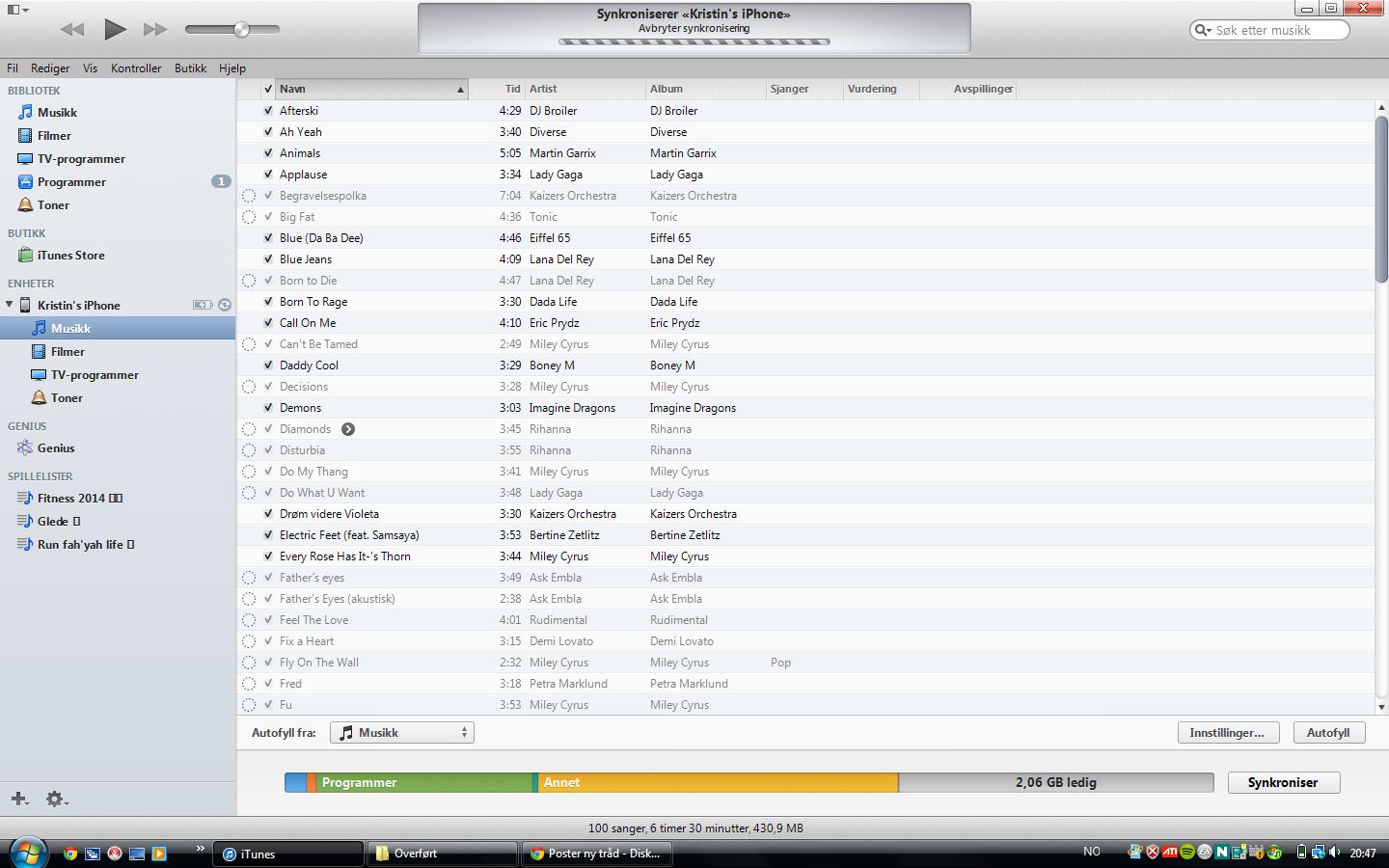
Task: Toggle the header check-all checkbox
Action: coord(268,89)
